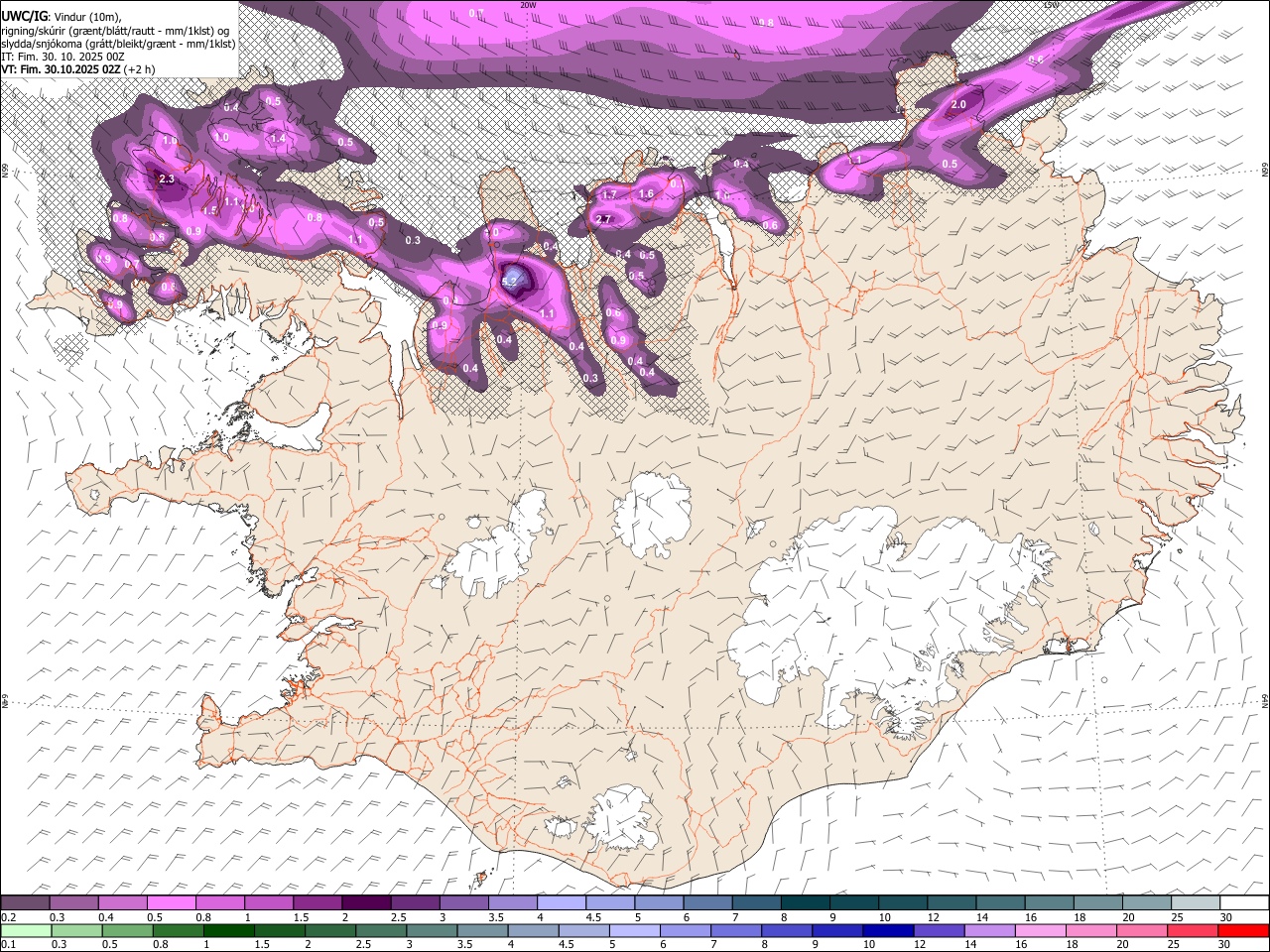Pick the slate blue 6–7 snow legend swatch

pyautogui.click(x=709, y=902)
